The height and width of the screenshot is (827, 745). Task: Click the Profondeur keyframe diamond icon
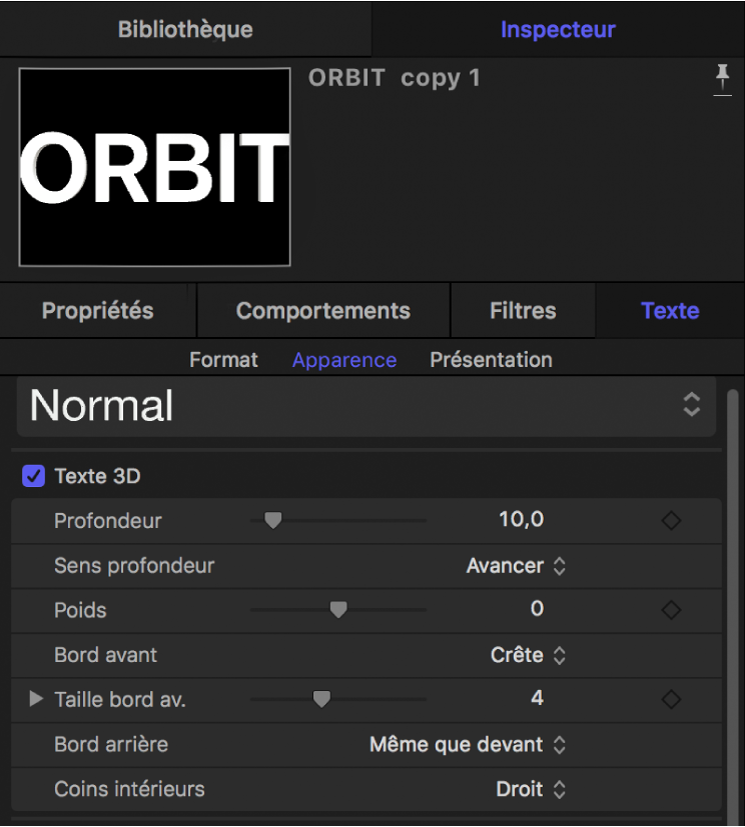click(671, 521)
